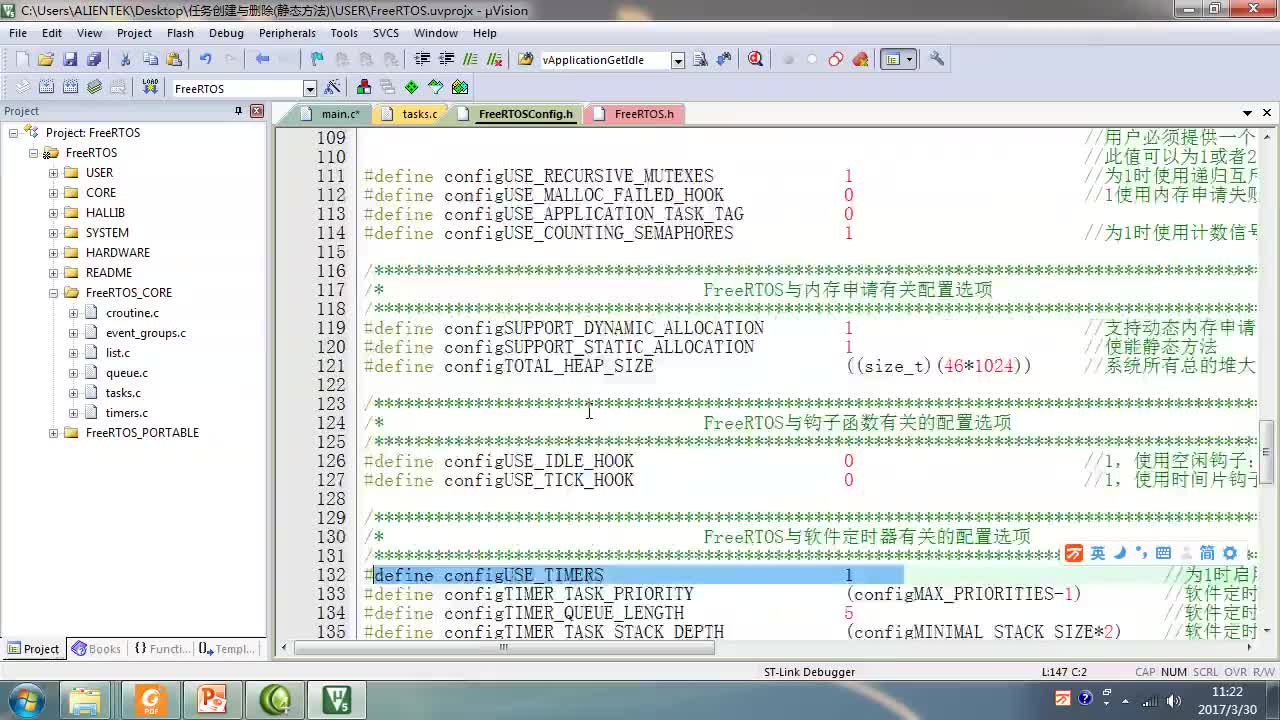
Task: Open the Flash menu
Action: point(180,33)
